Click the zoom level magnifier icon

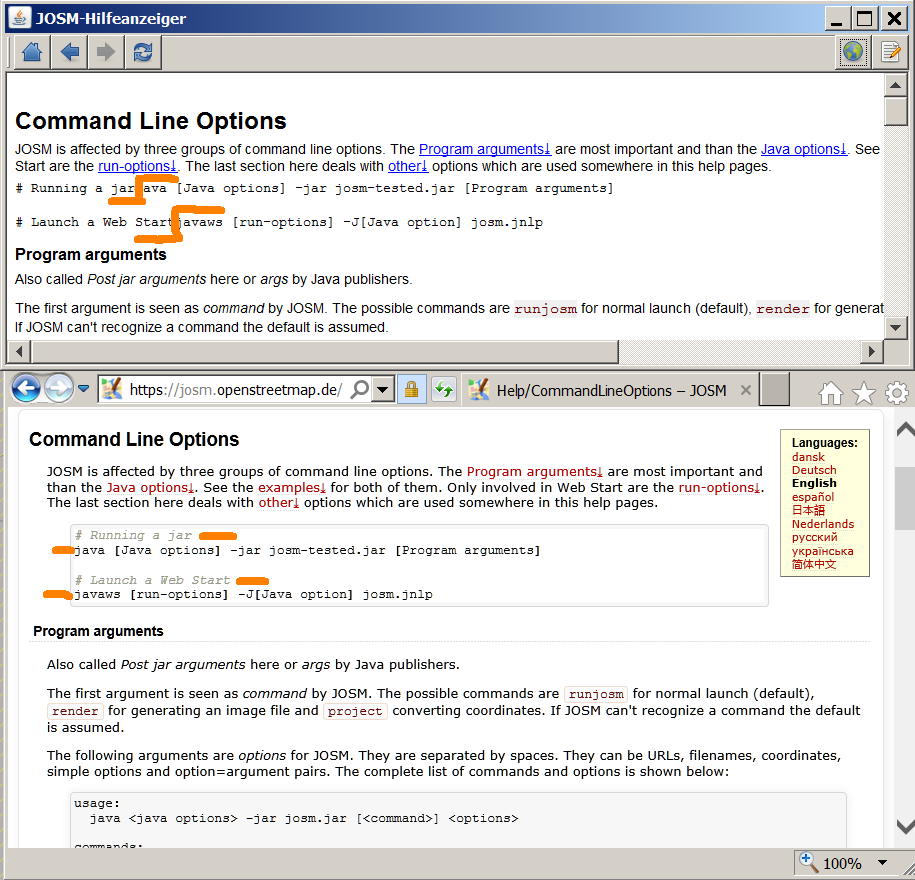pos(808,862)
